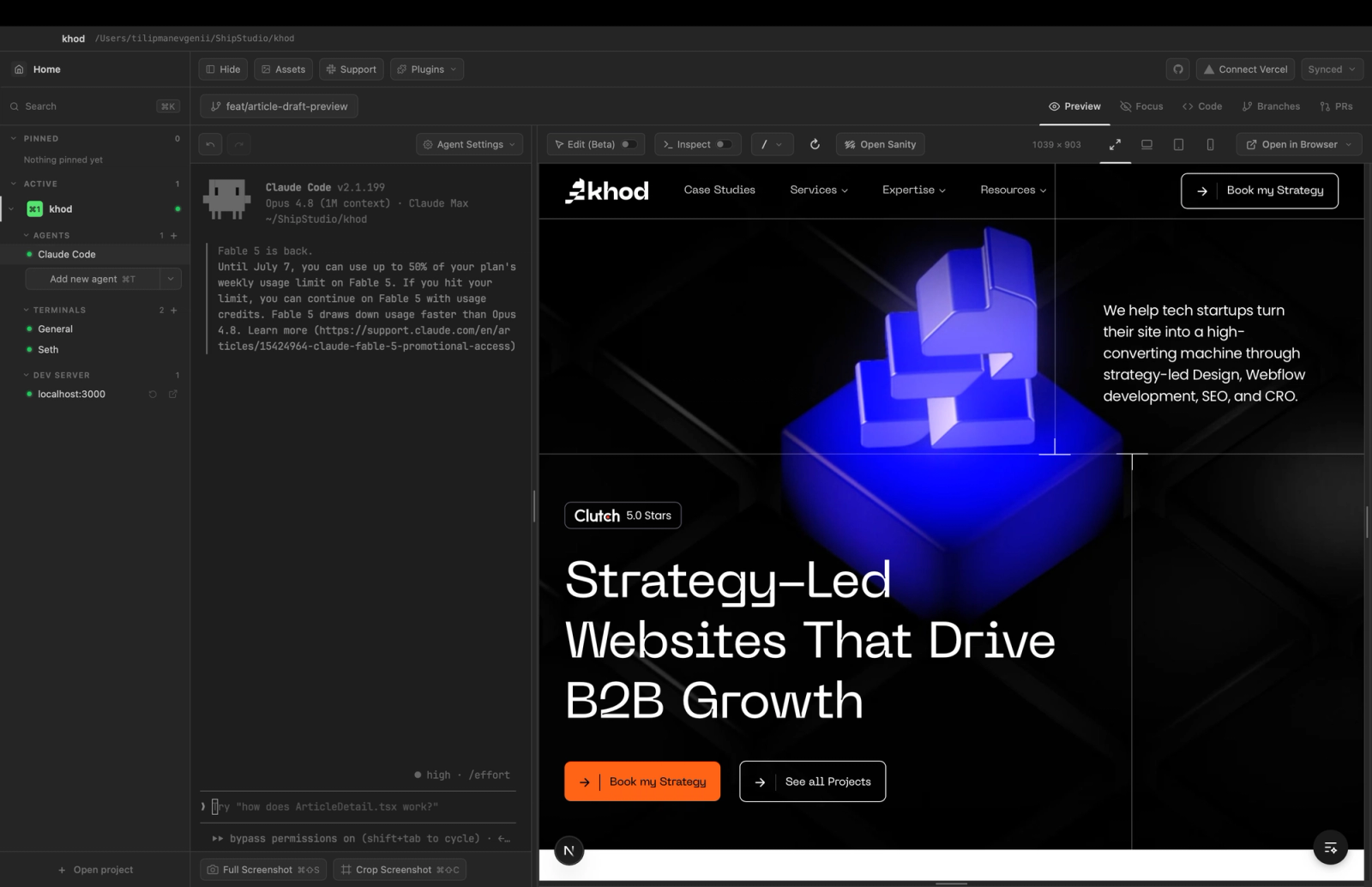The image size is (1372, 887).
Task: Click Open Sanity button
Action: coord(880,144)
